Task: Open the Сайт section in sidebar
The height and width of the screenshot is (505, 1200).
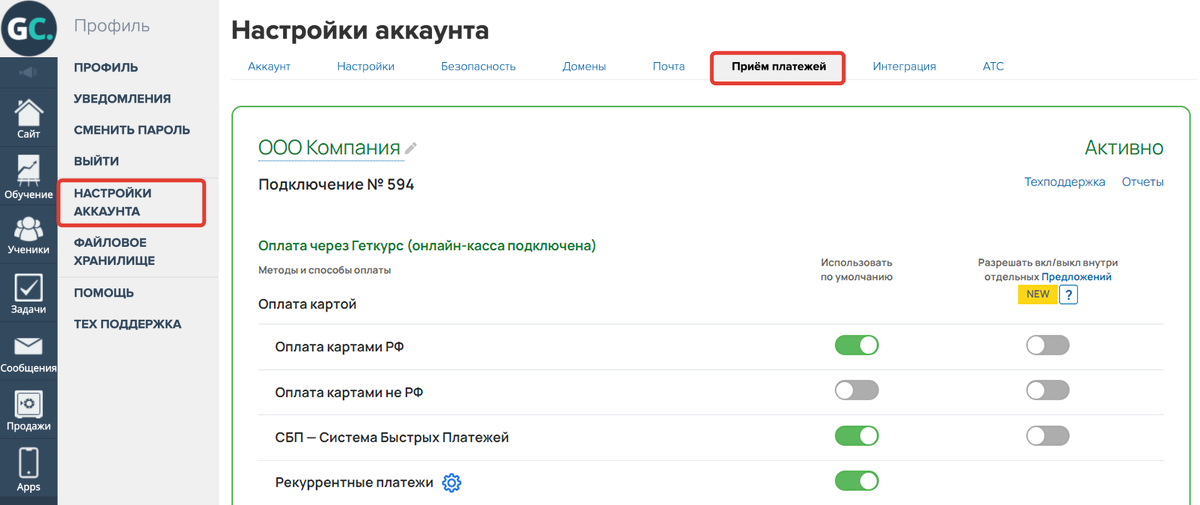Action: click(28, 119)
